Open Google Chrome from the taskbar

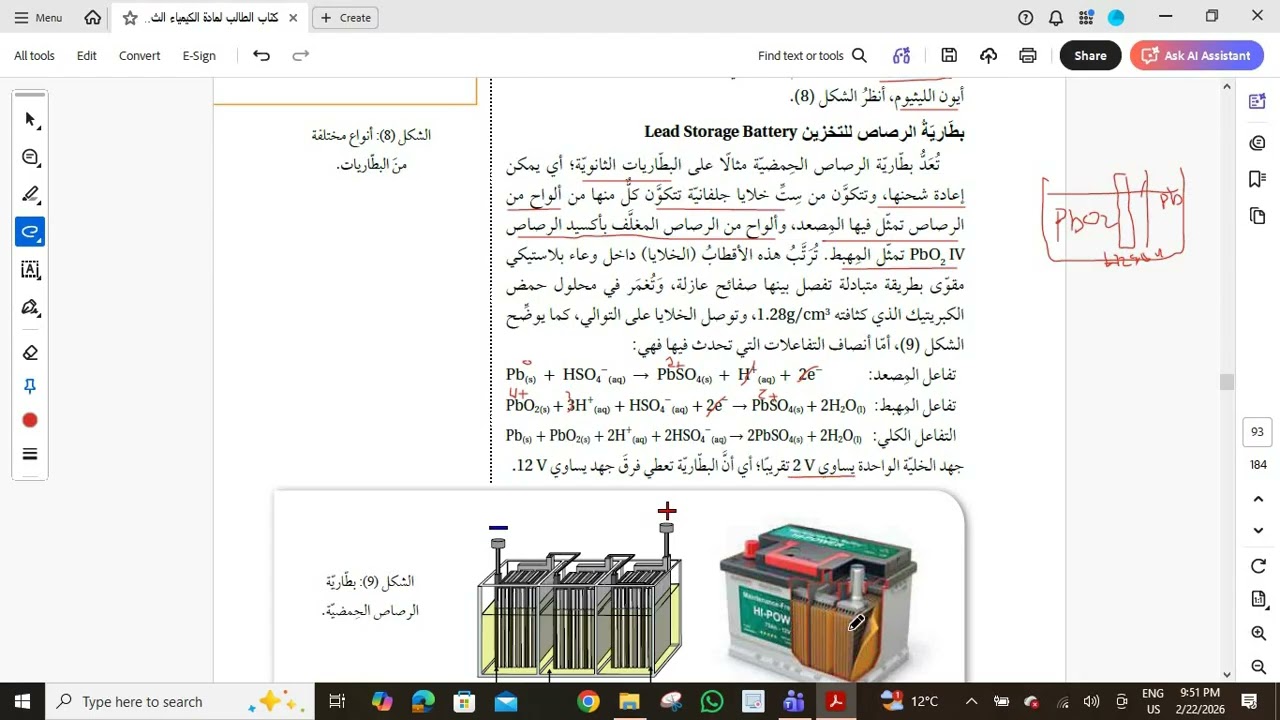588,701
